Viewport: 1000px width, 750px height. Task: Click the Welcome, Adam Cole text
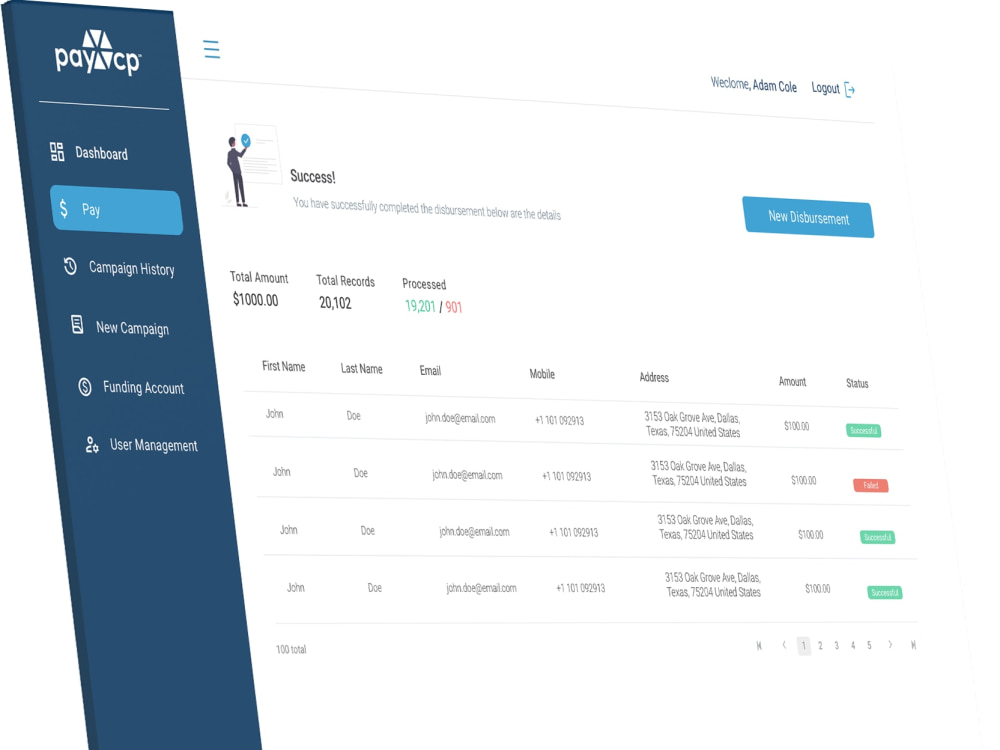(753, 84)
